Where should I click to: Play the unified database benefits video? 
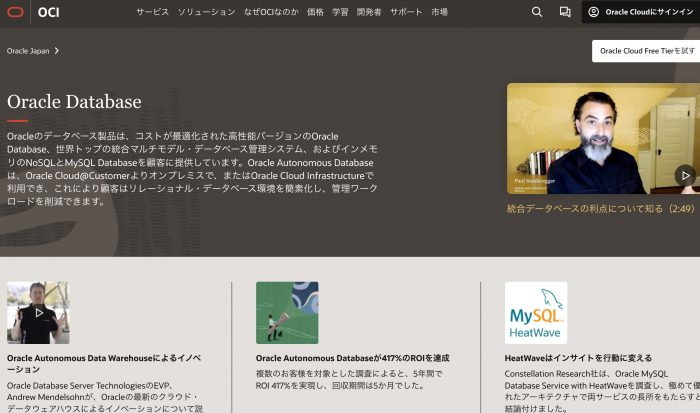coord(684,175)
